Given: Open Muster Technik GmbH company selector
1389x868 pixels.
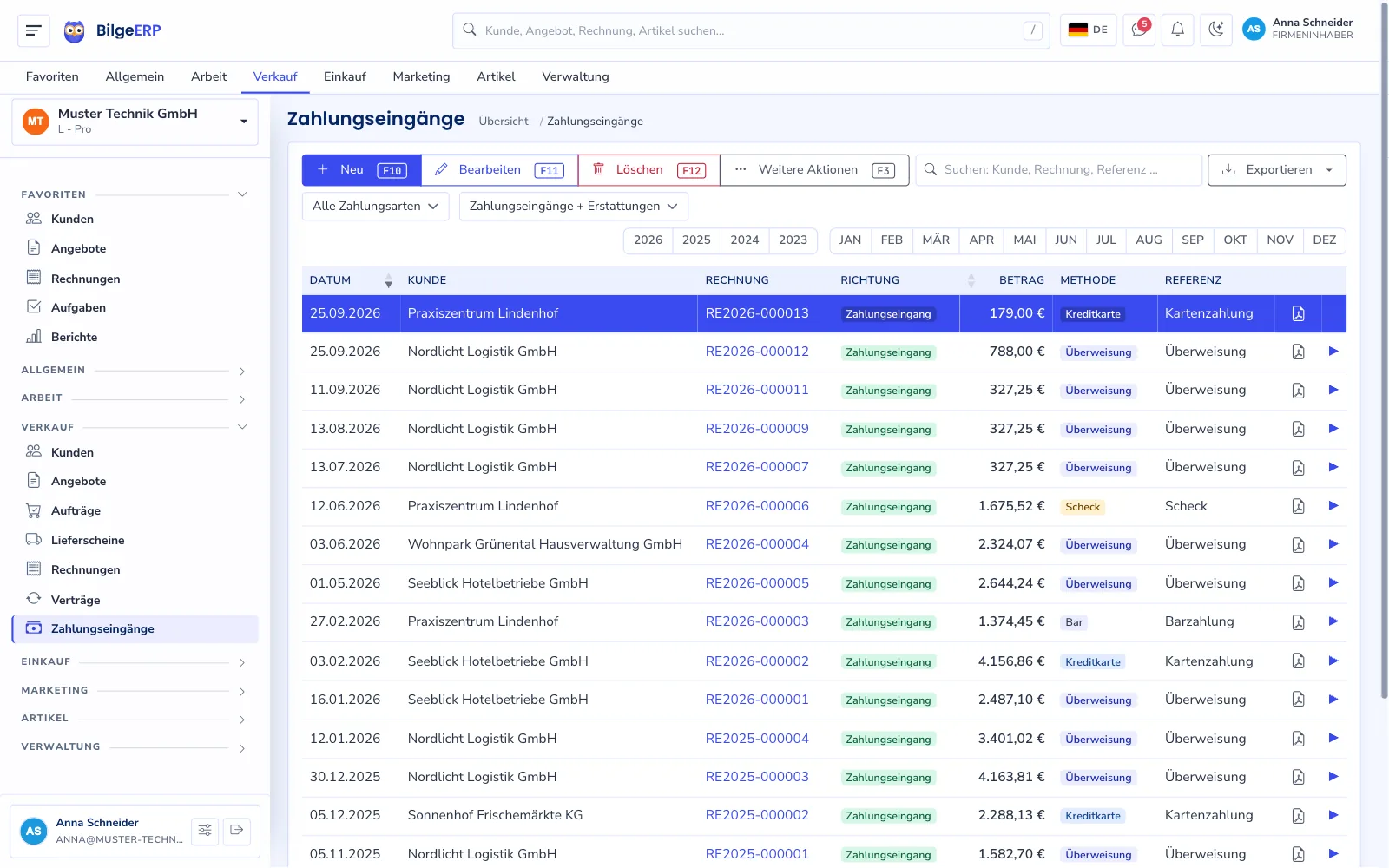Looking at the screenshot, I should click(135, 122).
